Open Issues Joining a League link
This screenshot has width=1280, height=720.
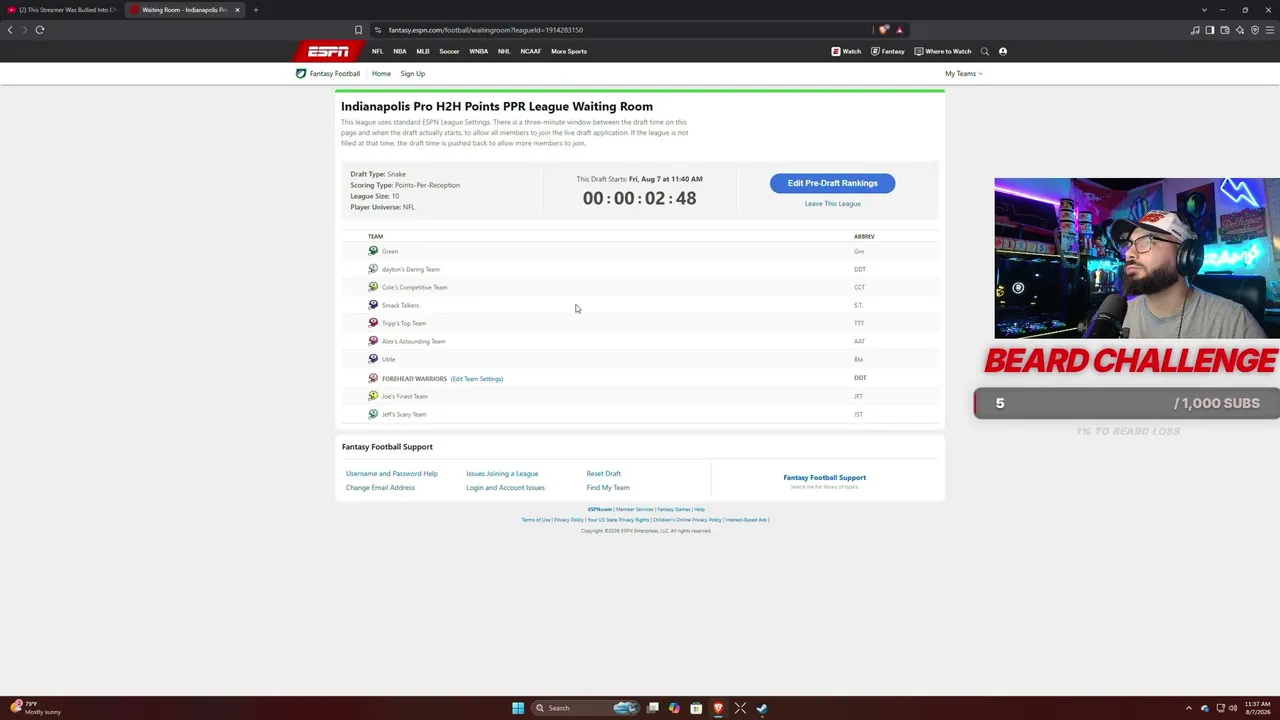(x=502, y=474)
